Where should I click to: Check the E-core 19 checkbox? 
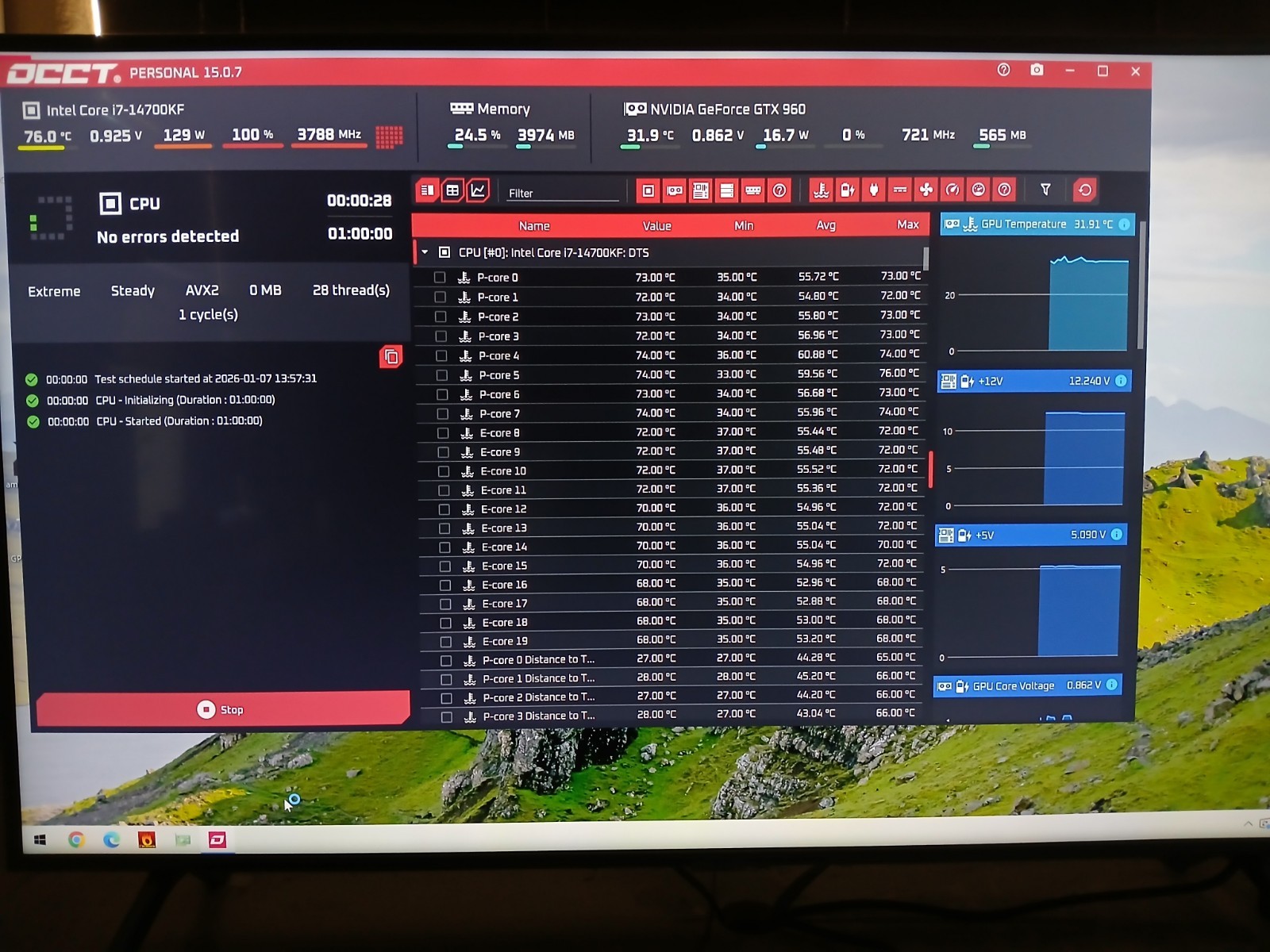(x=445, y=642)
